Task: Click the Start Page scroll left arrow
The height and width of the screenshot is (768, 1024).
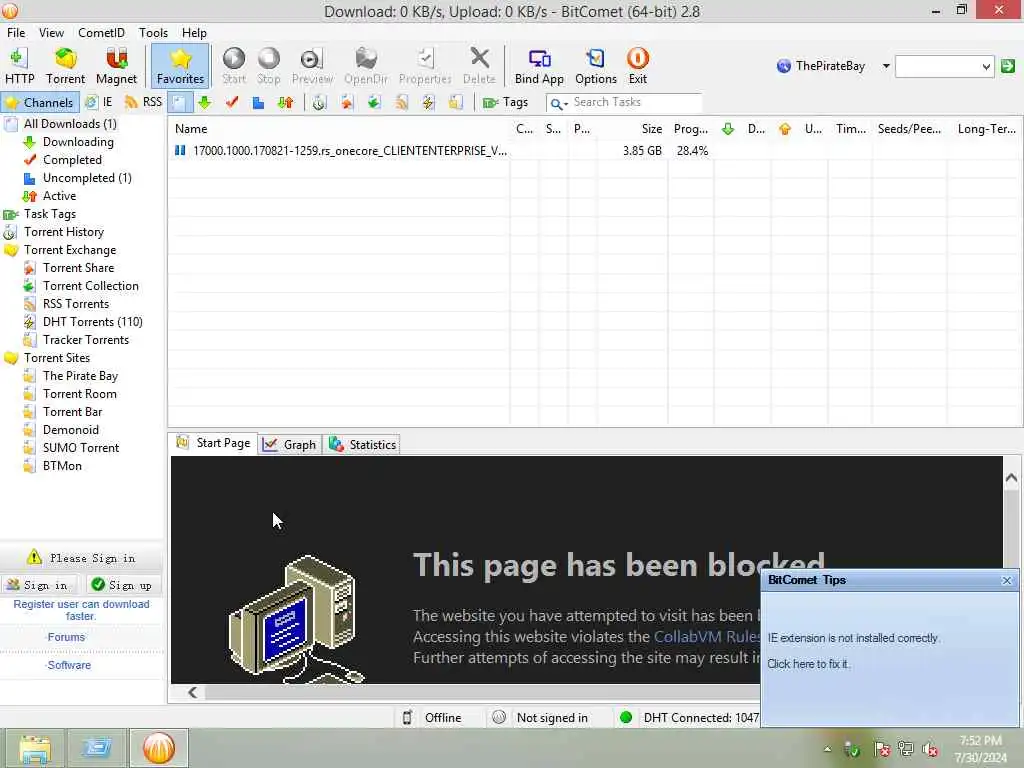Action: click(x=192, y=692)
